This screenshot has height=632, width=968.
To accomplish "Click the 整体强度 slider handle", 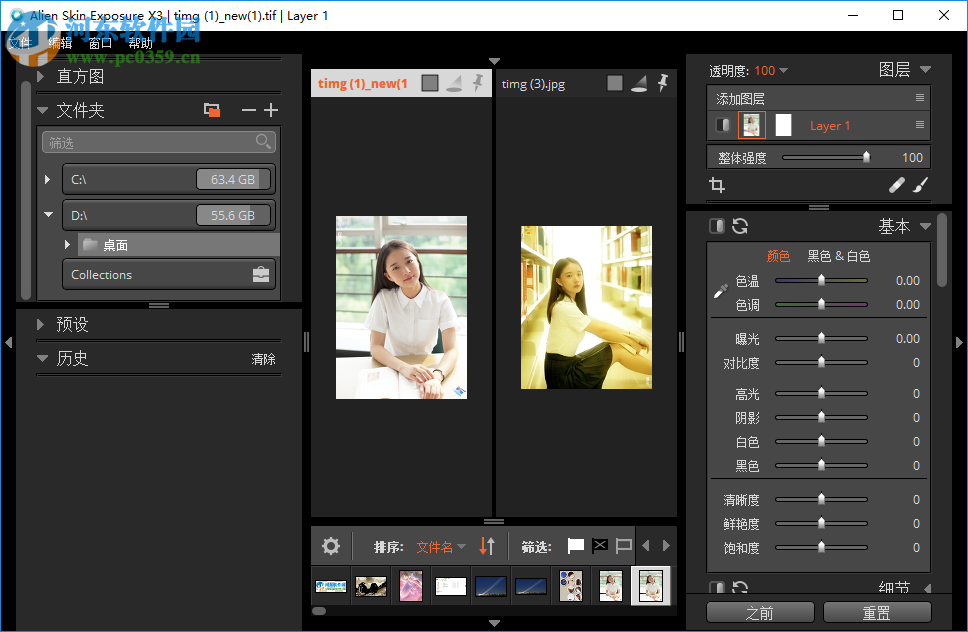I will [x=866, y=157].
